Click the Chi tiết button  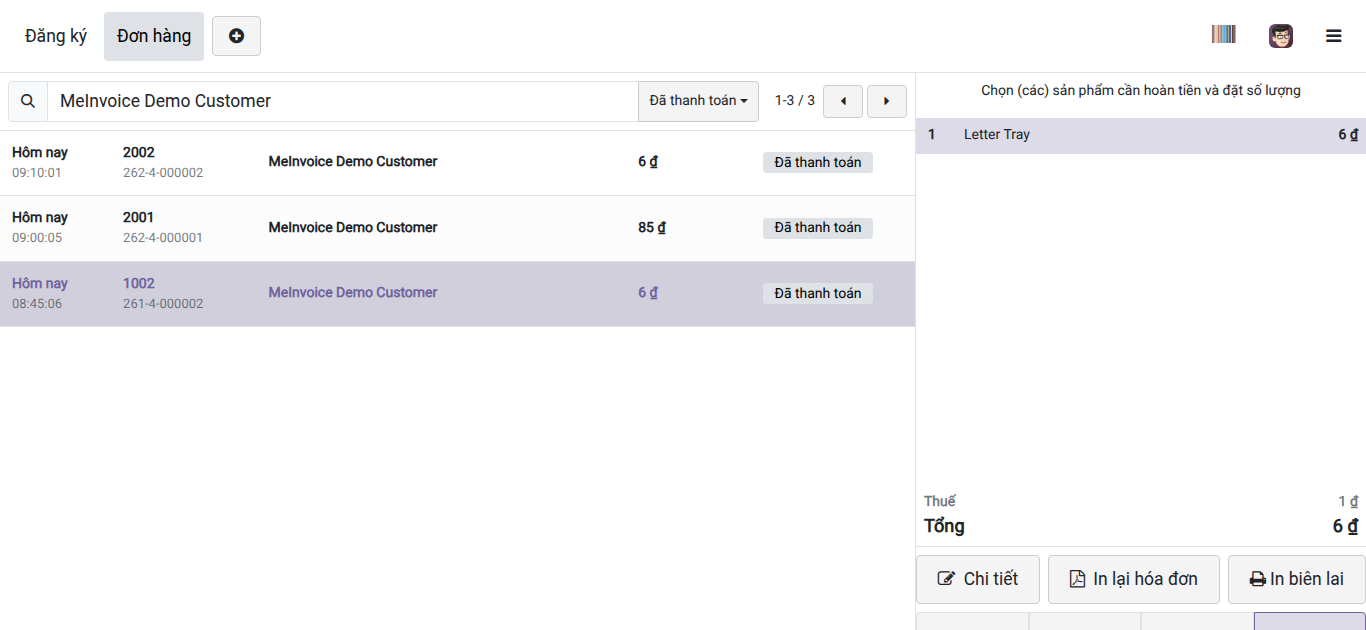pyautogui.click(x=978, y=579)
